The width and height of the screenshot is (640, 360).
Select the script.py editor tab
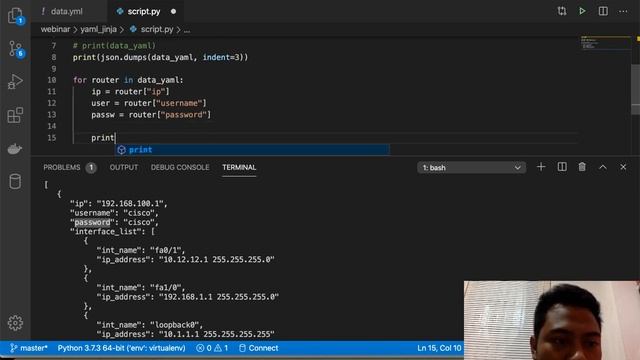(x=144, y=11)
